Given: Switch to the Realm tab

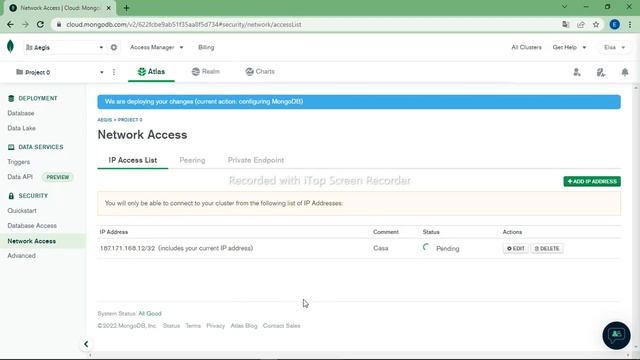Looking at the screenshot, I should pos(206,72).
